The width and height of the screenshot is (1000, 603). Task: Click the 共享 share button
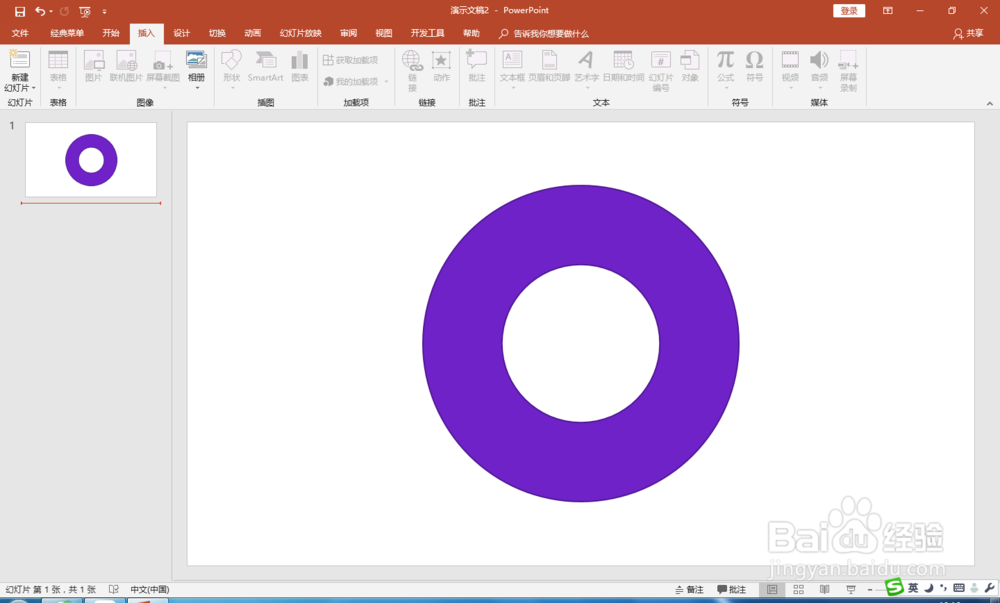[x=968, y=33]
